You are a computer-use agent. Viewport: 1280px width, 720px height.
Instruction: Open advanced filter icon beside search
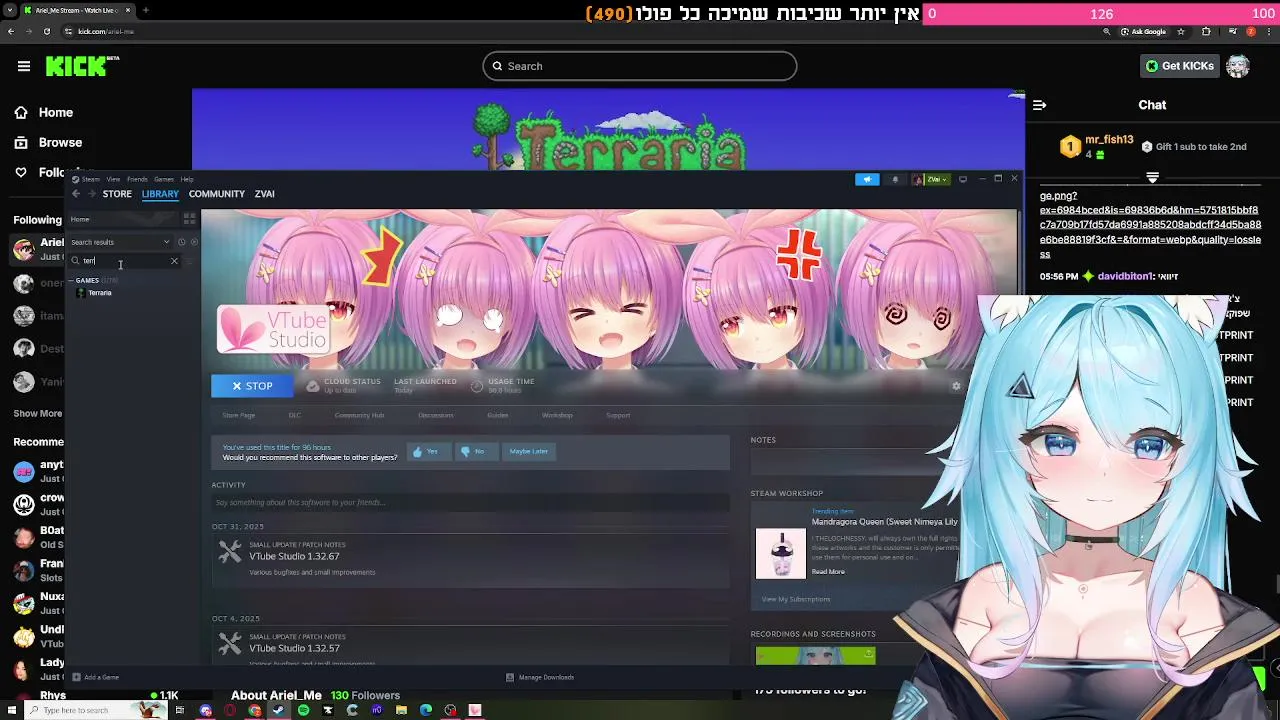pos(190,261)
